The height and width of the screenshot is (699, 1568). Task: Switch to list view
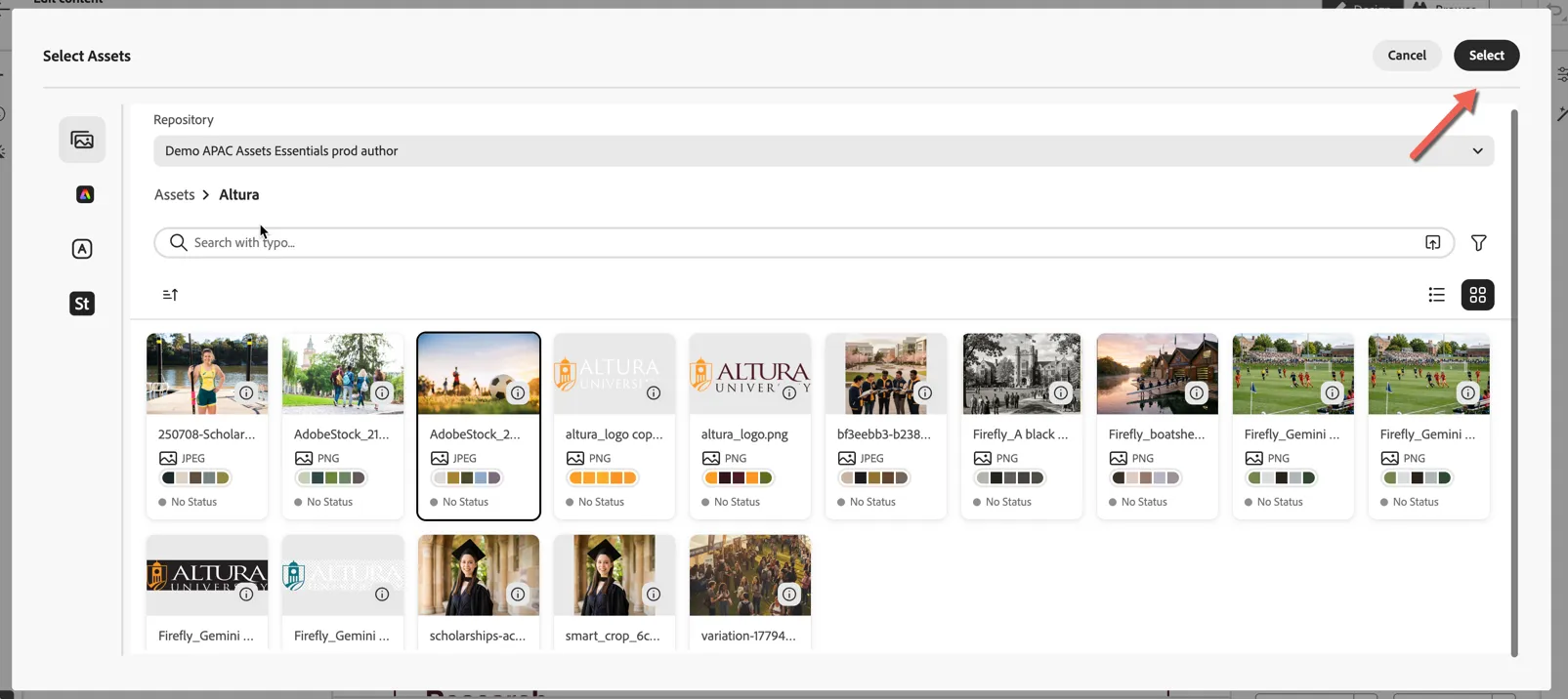[x=1436, y=295]
